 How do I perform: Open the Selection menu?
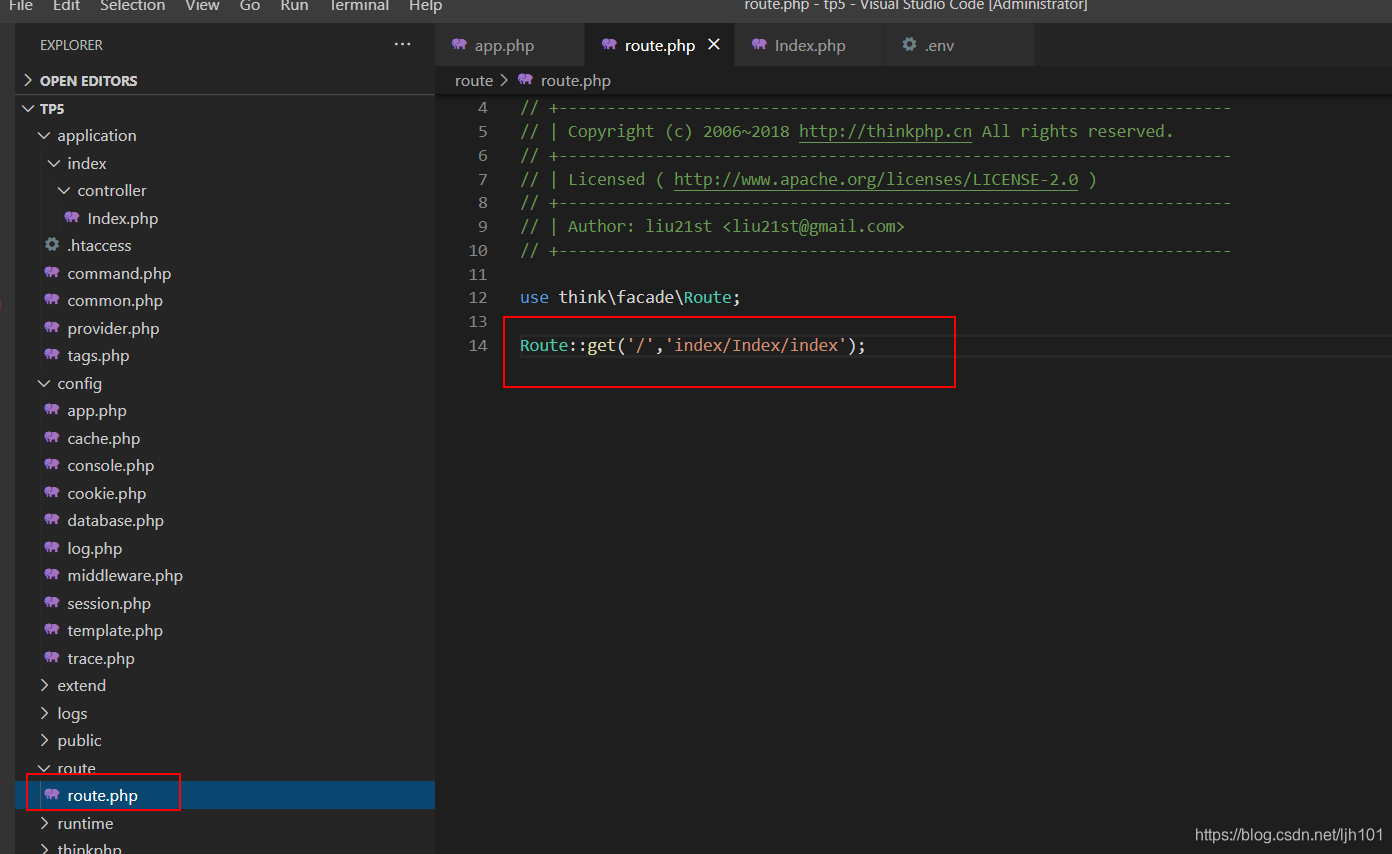pos(132,6)
